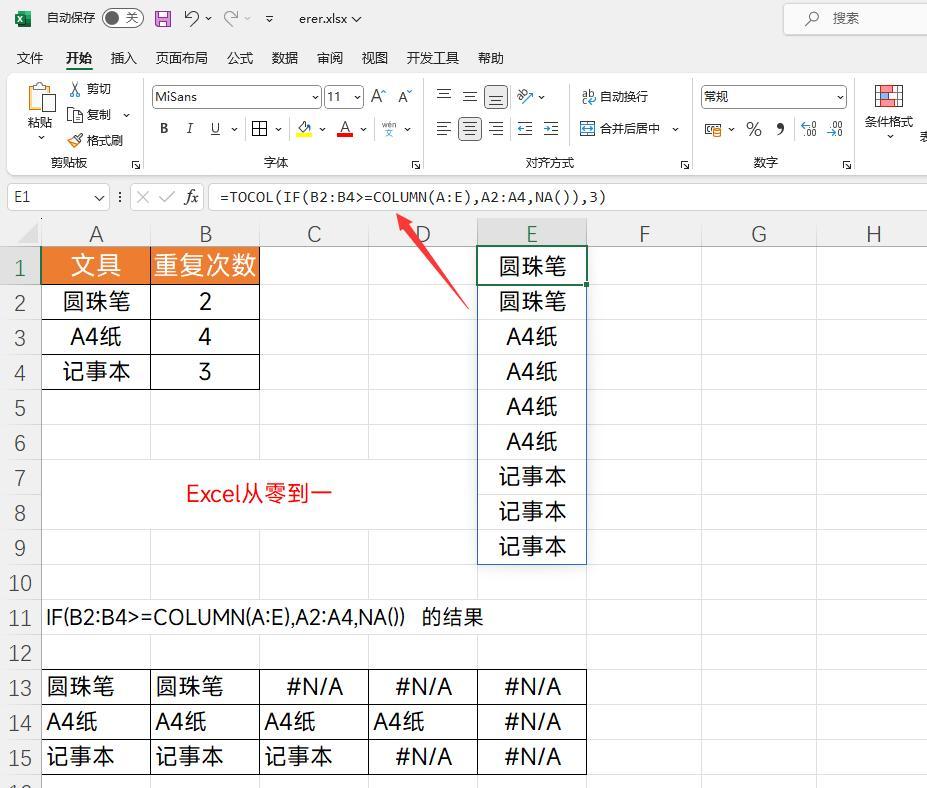Click 复制 copy button
The height and width of the screenshot is (788, 927).
pyautogui.click(x=89, y=115)
